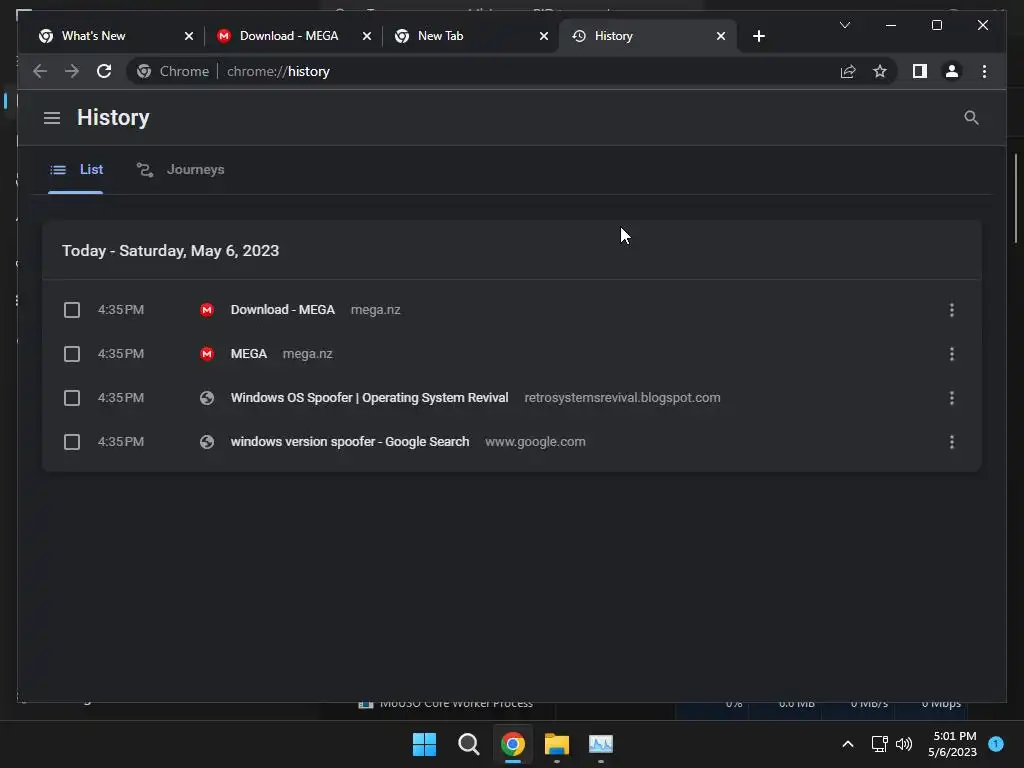Open windows version spoofer - Google Search link

tap(349, 442)
